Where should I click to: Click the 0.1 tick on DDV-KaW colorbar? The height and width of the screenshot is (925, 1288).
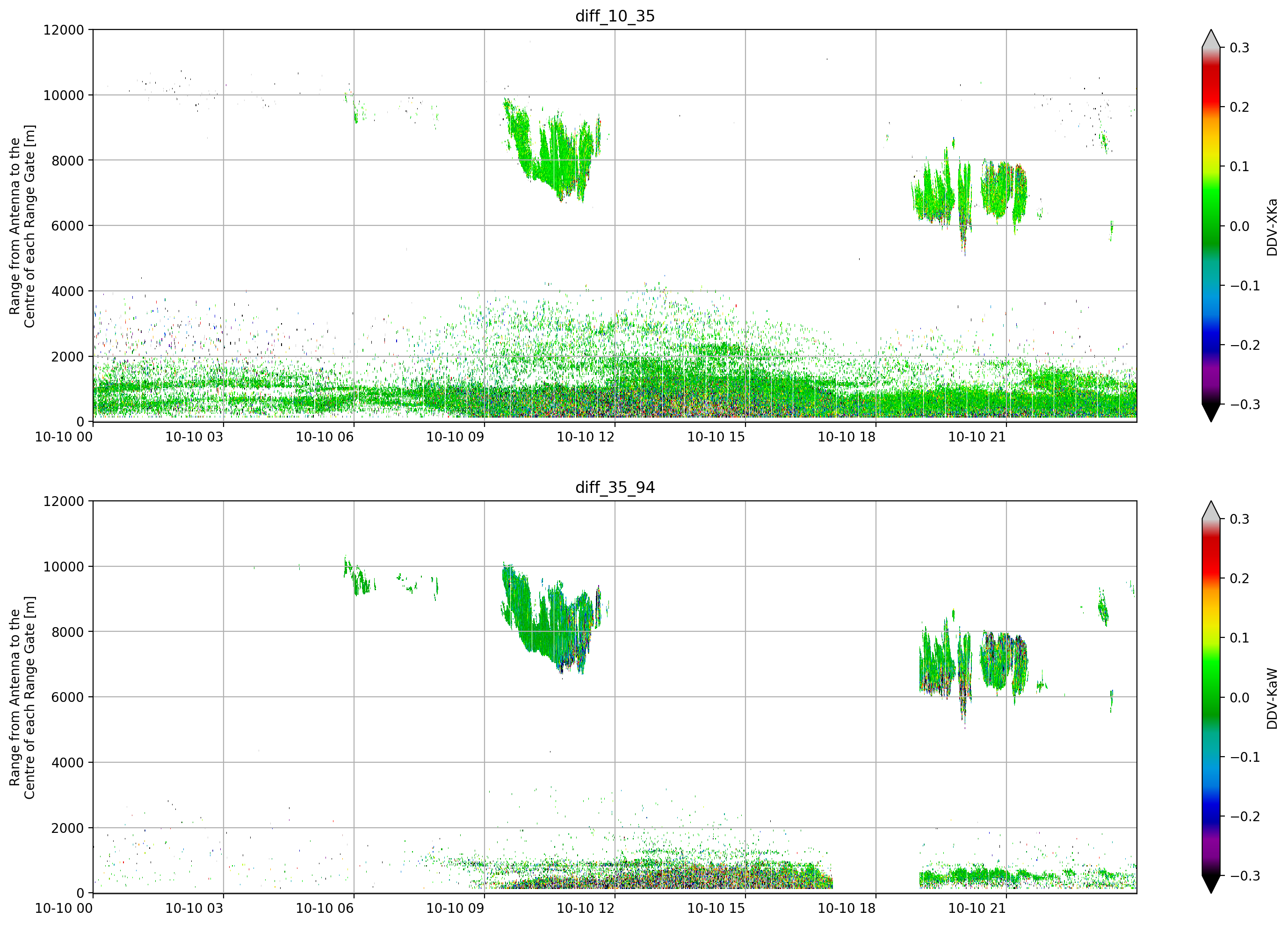(x=1239, y=638)
